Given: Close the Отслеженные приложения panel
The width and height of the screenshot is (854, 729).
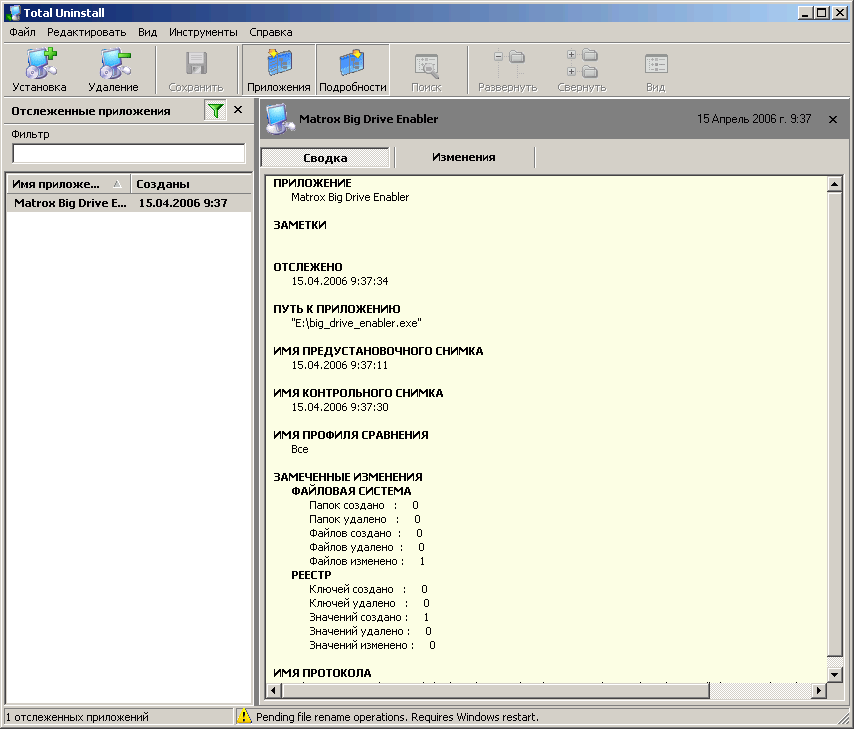Looking at the screenshot, I should [238, 110].
